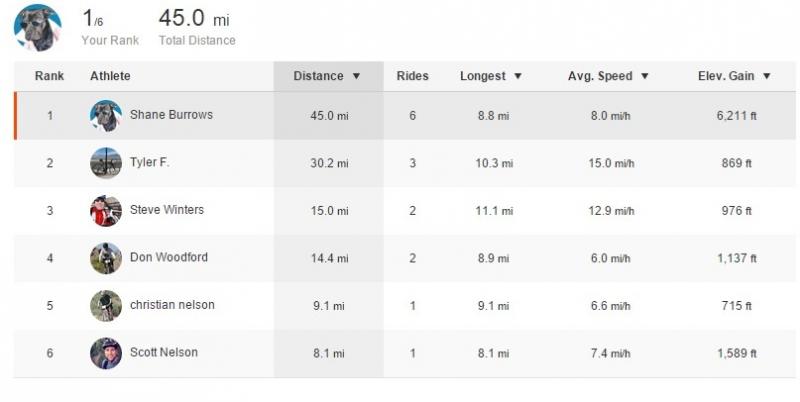The width and height of the screenshot is (800, 402).
Task: Open Don Woodford's name link
Action: pos(169,257)
